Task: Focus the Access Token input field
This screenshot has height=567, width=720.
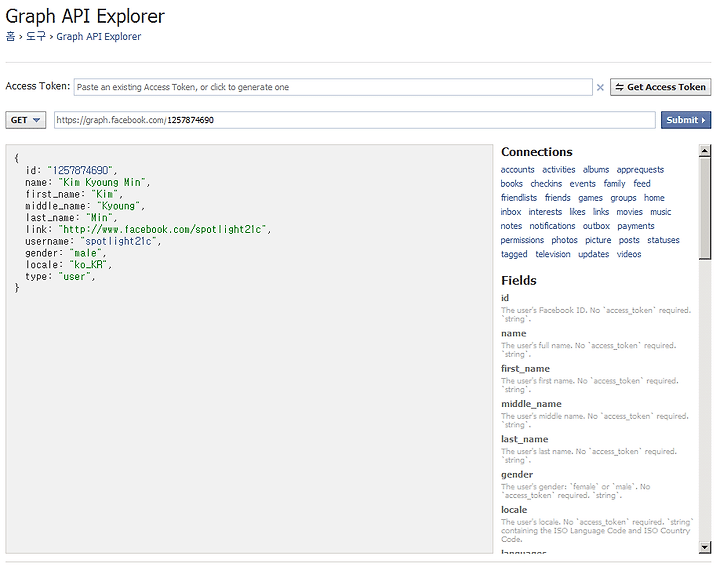Action: coord(333,87)
